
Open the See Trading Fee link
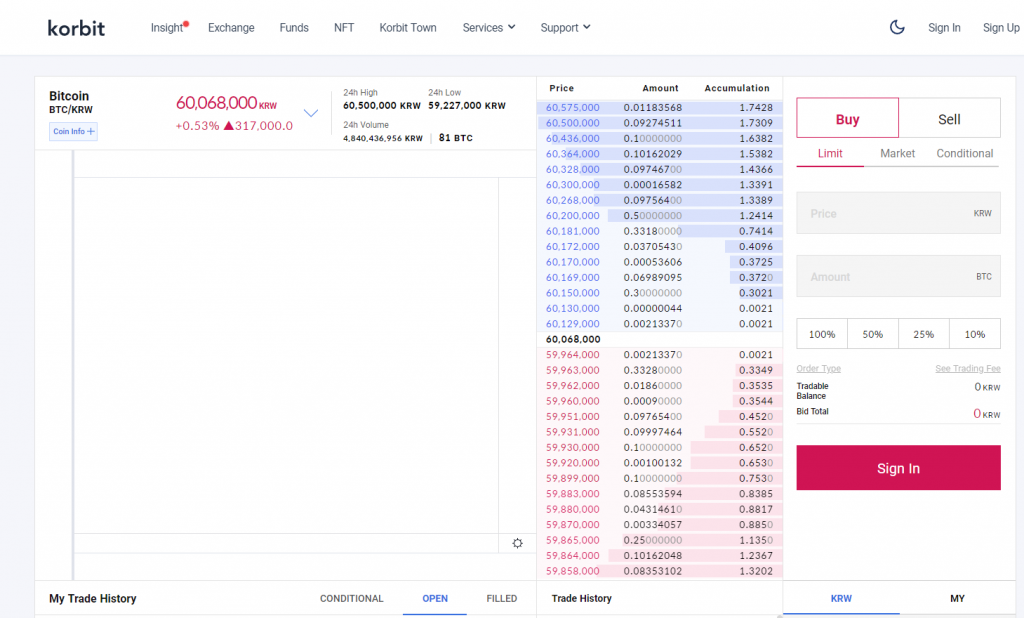point(968,368)
